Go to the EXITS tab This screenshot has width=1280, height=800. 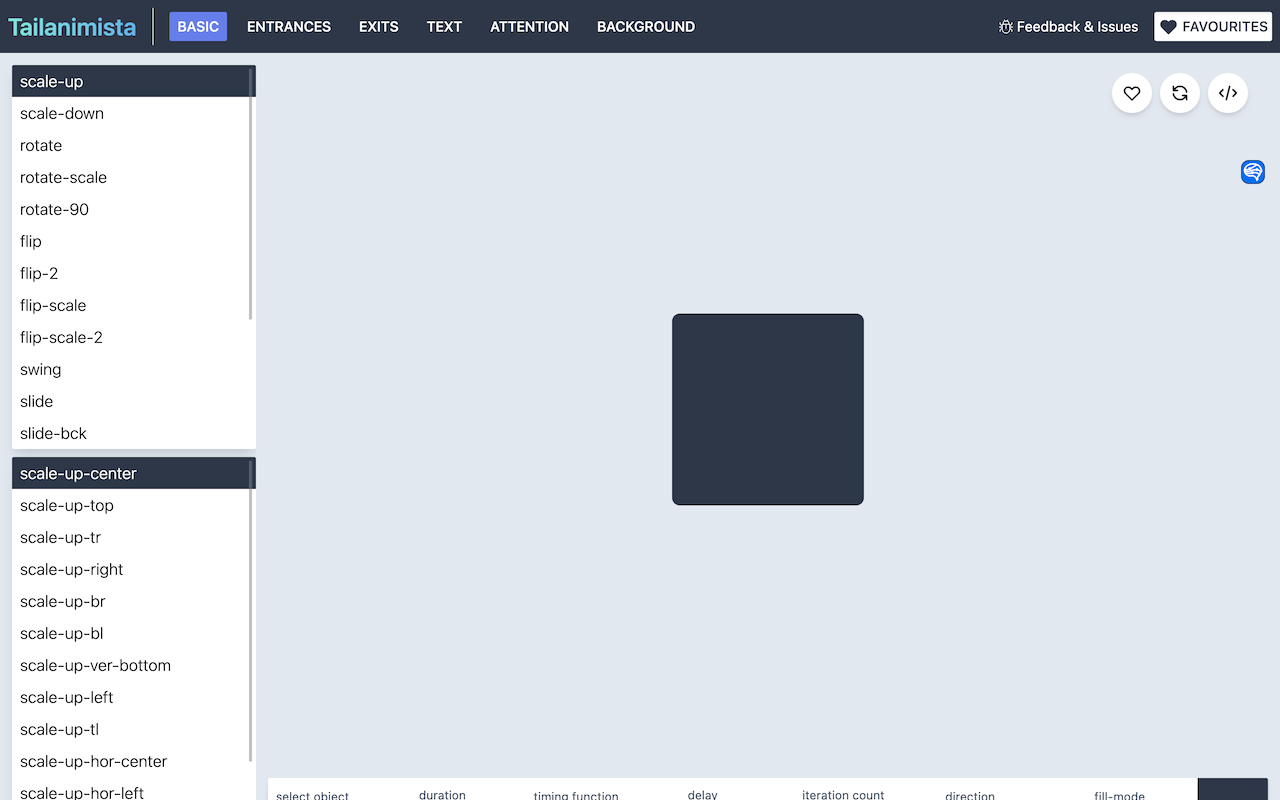point(379,27)
